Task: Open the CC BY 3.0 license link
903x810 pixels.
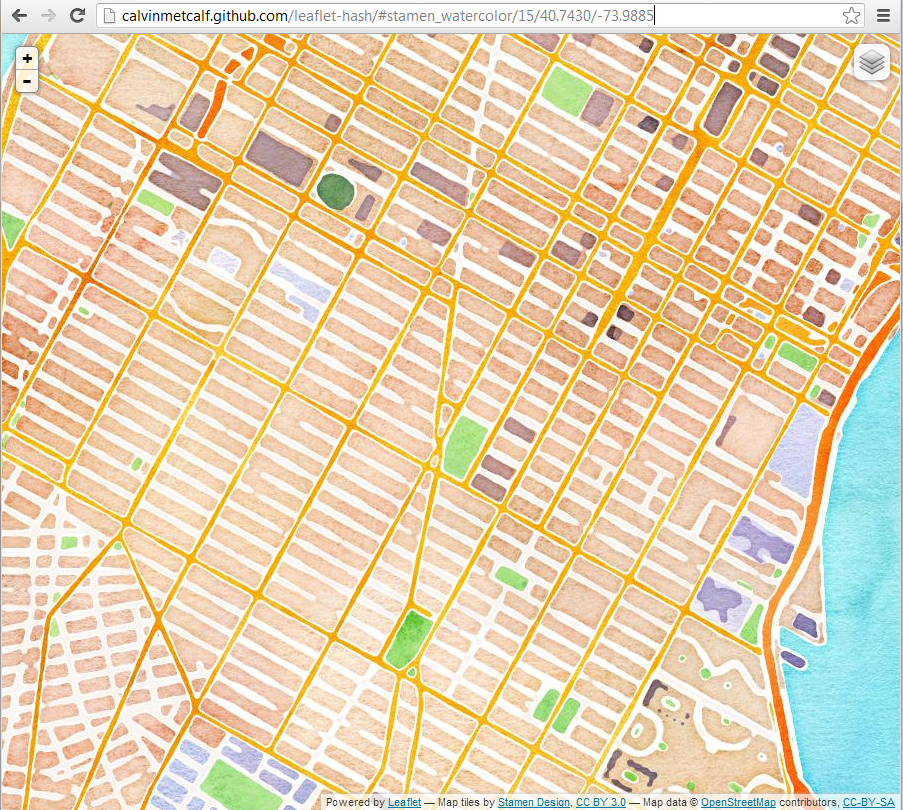Action: click(601, 802)
